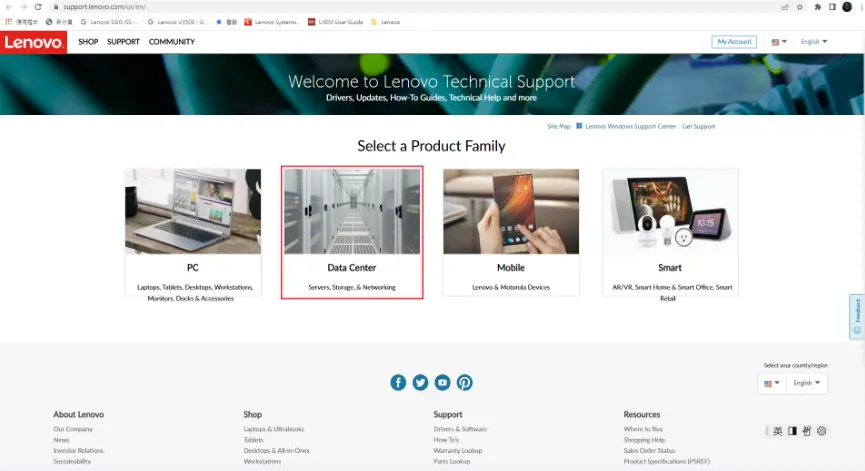Click the Windows icon beside Lenovo Windows Support Center
The image size is (865, 471).
[579, 126]
